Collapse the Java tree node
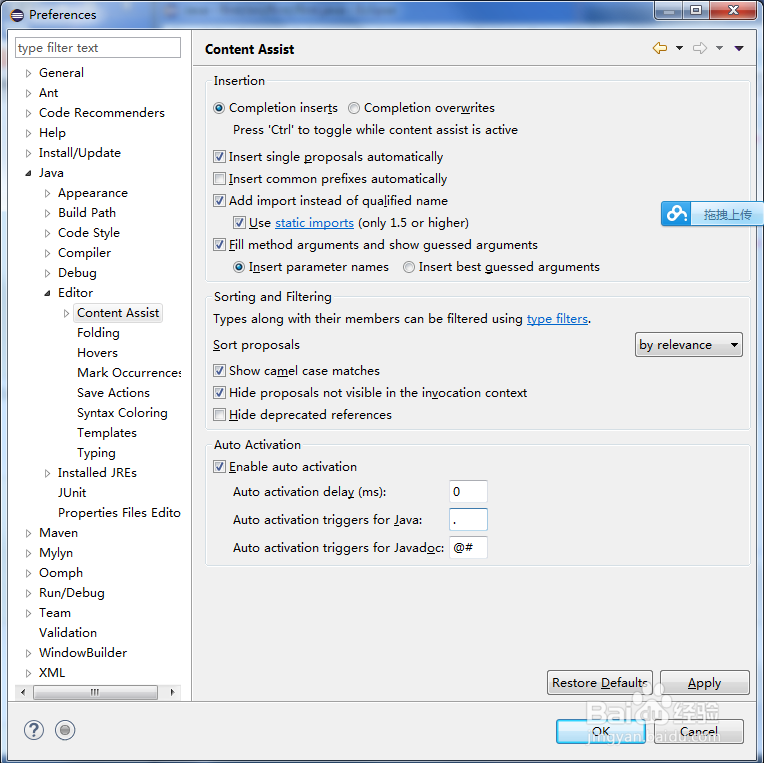Screen dimensions: 764x763 (x=28, y=173)
